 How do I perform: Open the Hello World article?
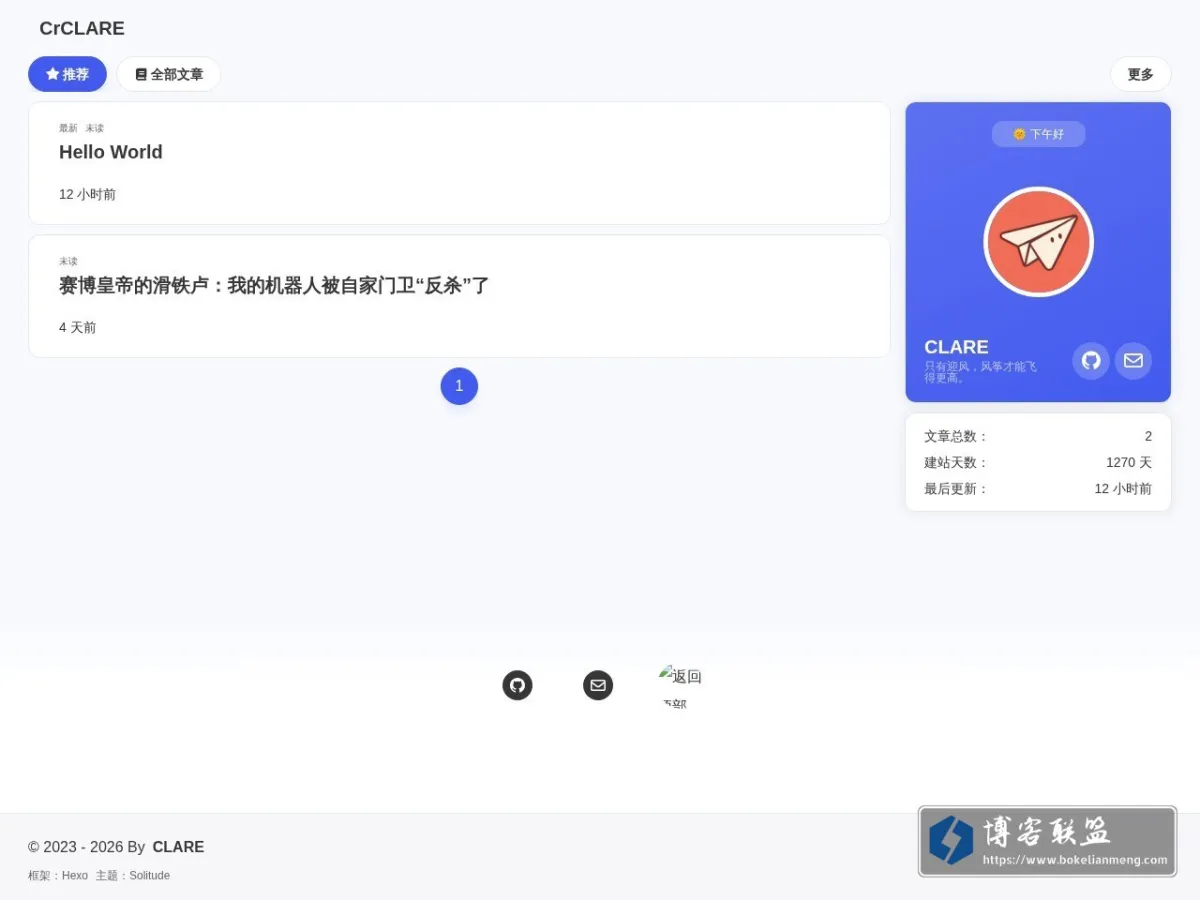click(x=111, y=152)
